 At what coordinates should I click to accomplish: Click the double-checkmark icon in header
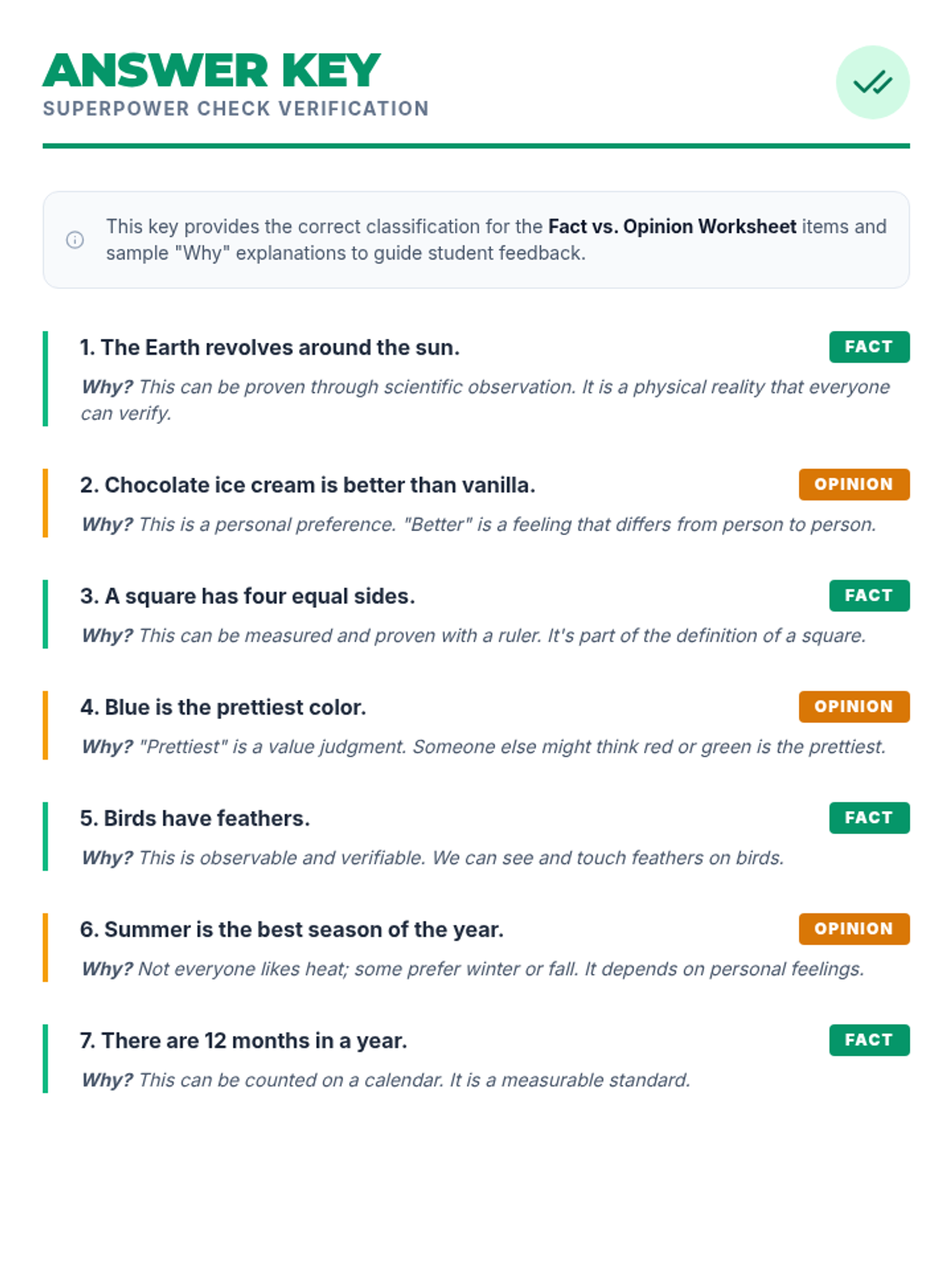[873, 83]
